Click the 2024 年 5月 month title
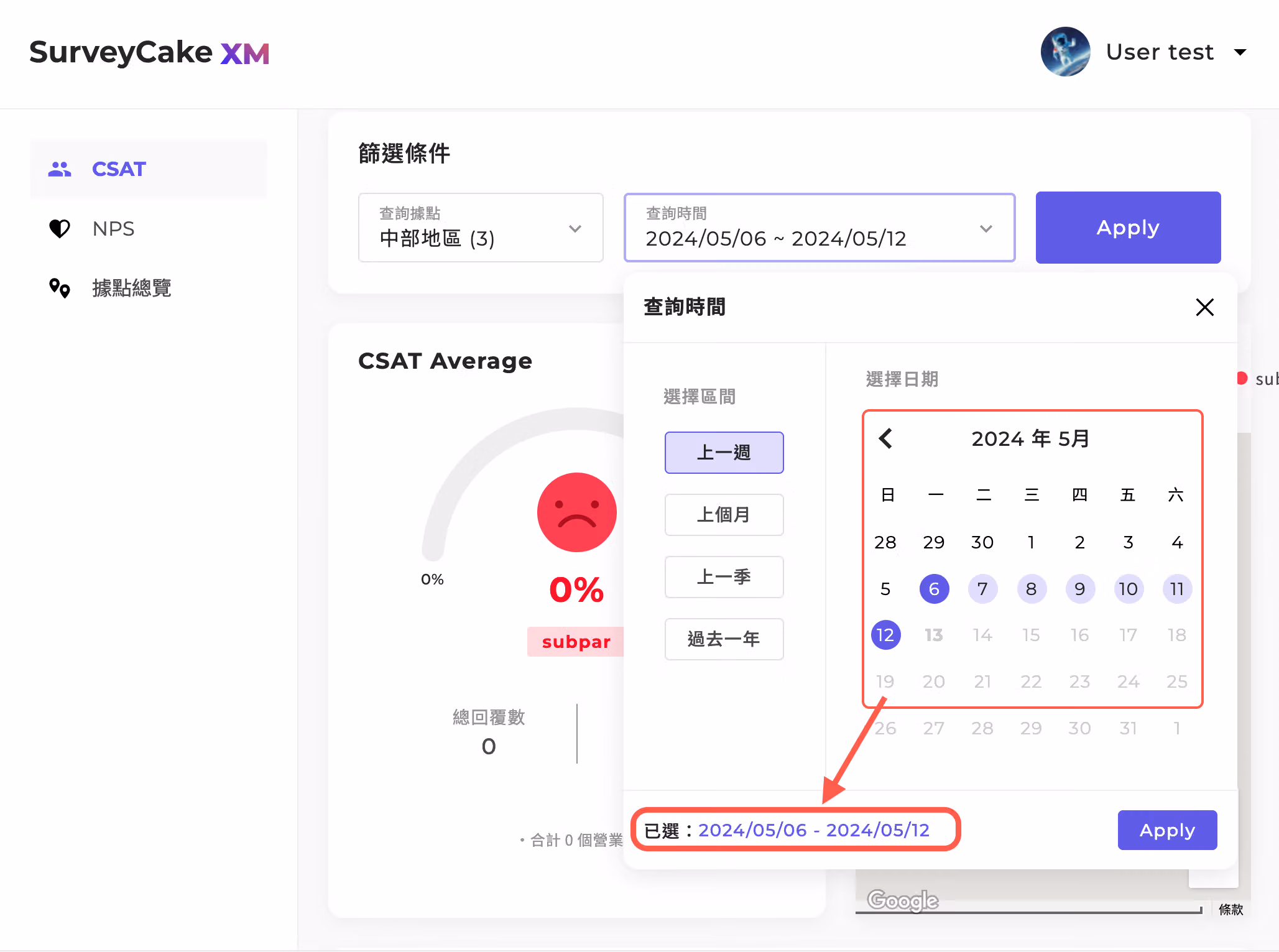The width and height of the screenshot is (1279, 952). (1030, 438)
